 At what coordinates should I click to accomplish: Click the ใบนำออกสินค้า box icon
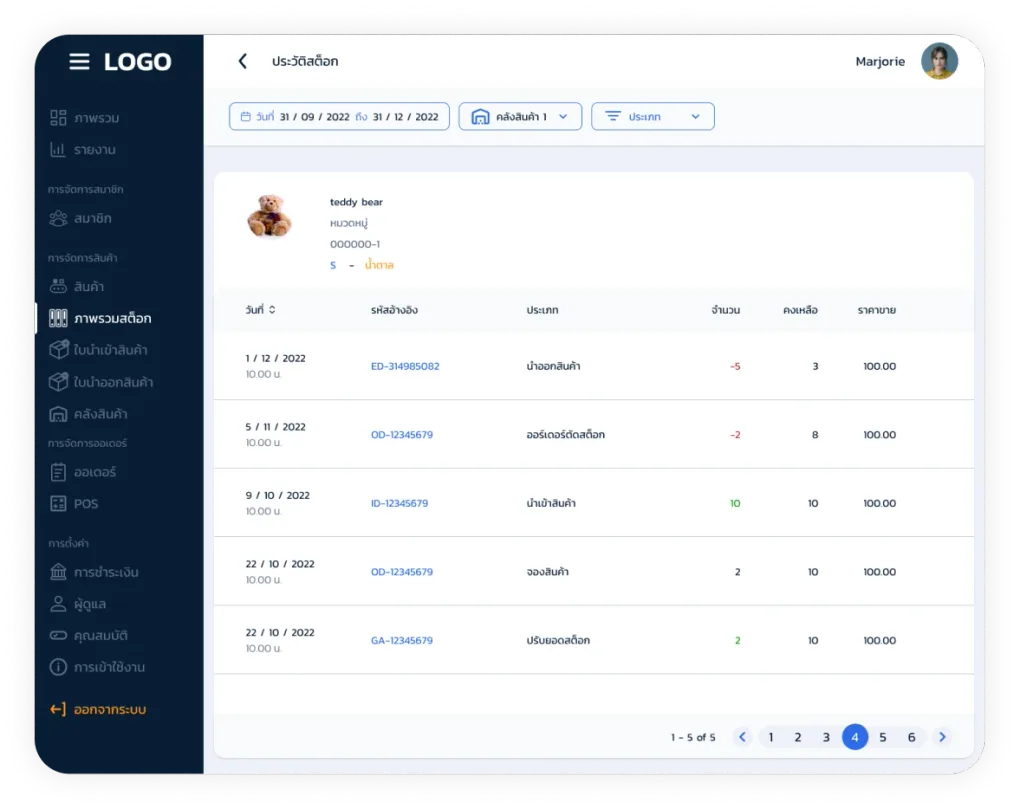point(59,382)
